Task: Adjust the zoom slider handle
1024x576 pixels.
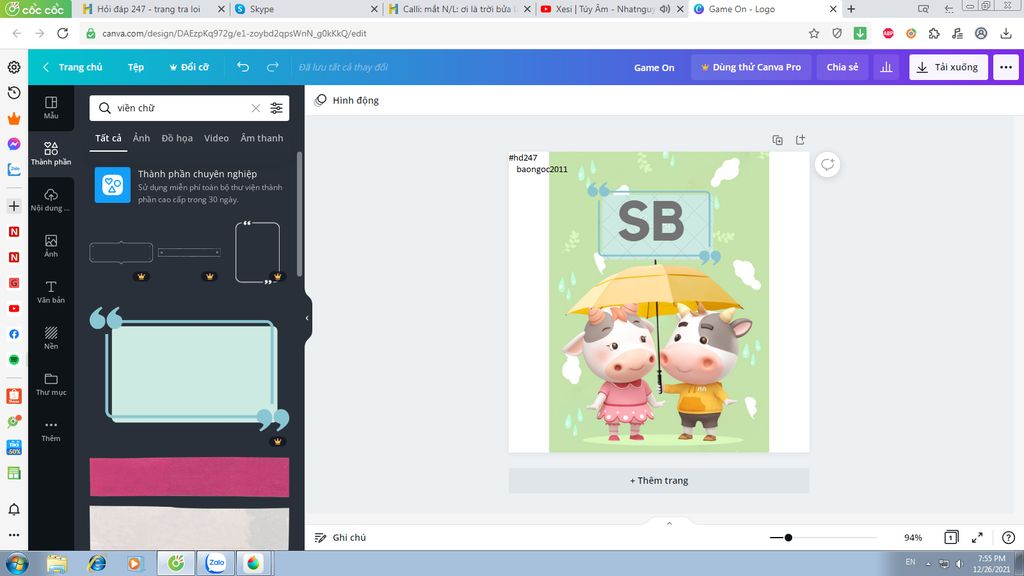Action: (788, 537)
